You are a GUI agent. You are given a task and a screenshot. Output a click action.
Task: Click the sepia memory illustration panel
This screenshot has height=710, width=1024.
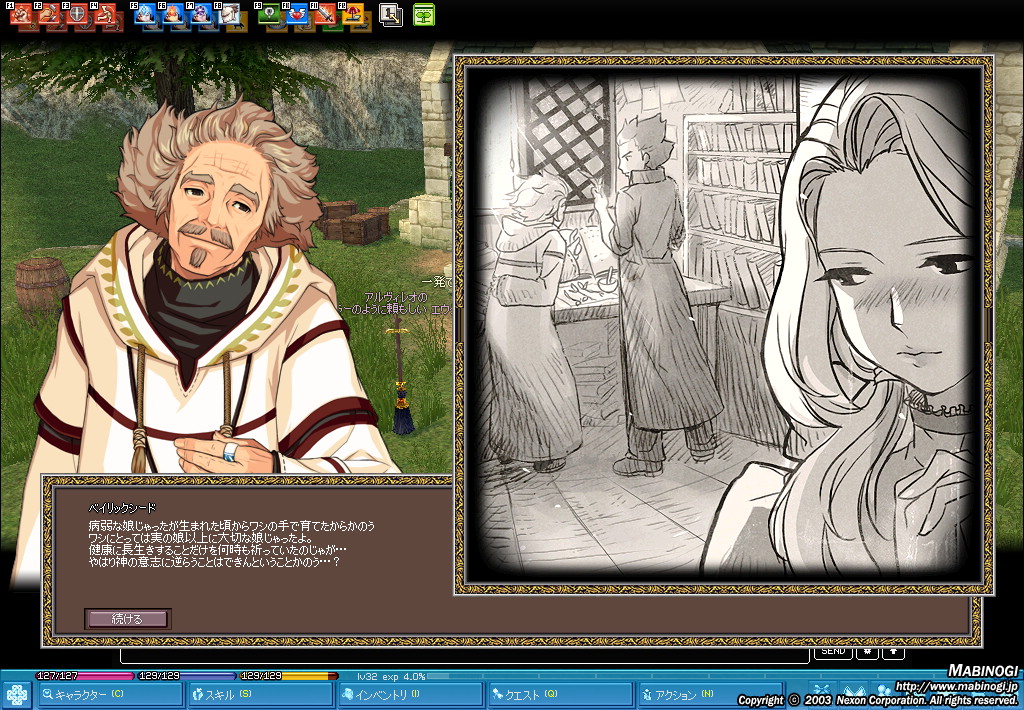[724, 325]
